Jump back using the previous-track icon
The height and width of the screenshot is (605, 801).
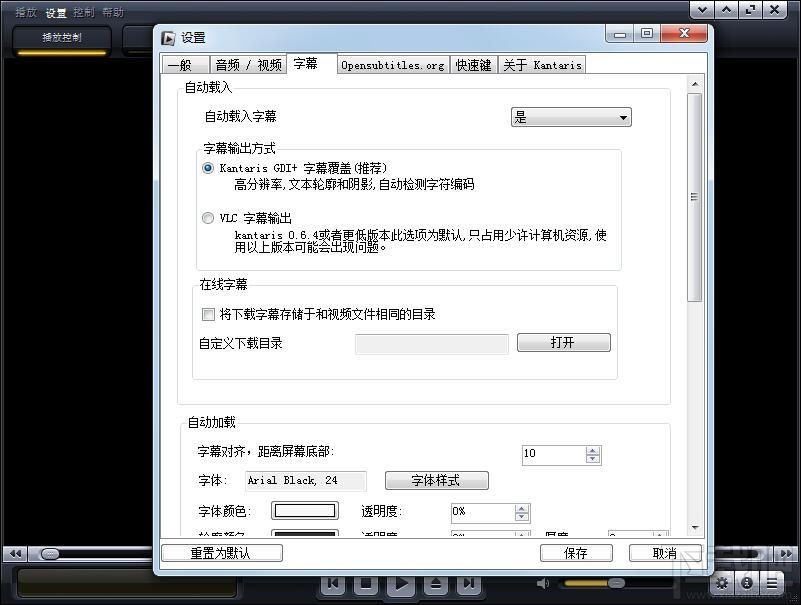333,583
